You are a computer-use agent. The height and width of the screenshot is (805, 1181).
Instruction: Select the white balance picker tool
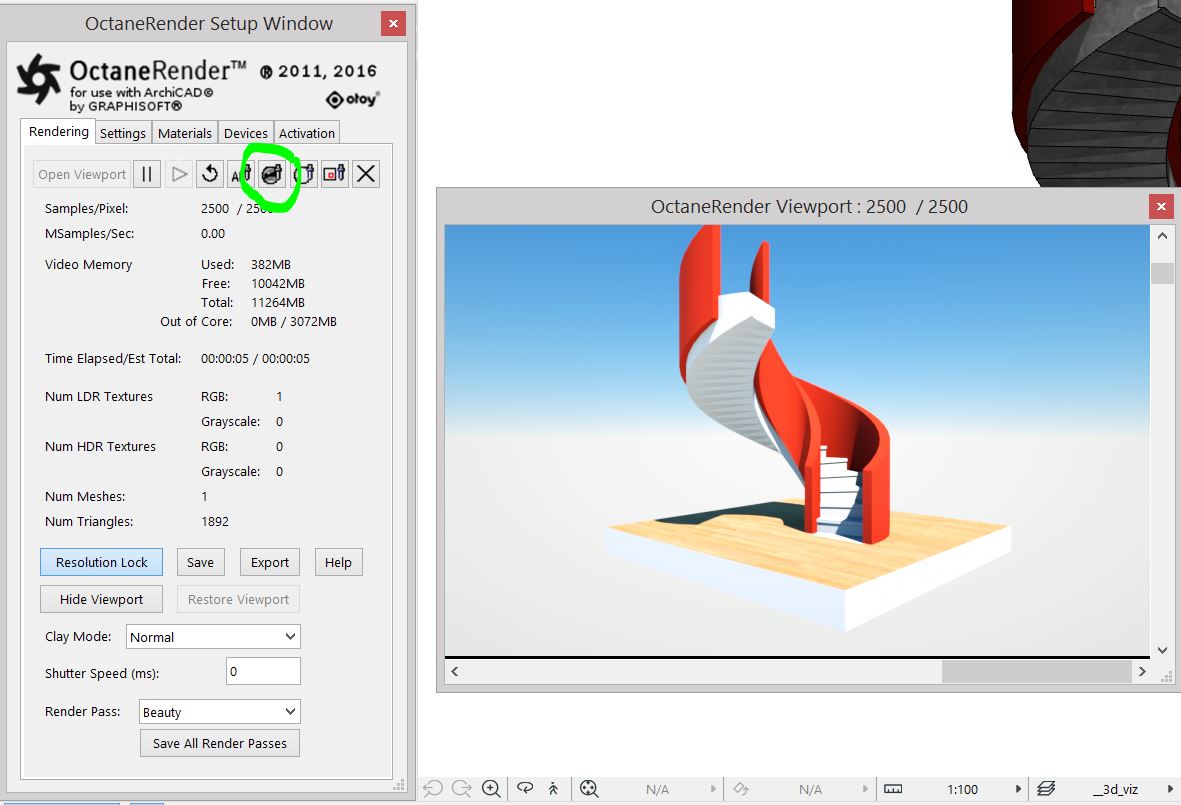(x=304, y=174)
